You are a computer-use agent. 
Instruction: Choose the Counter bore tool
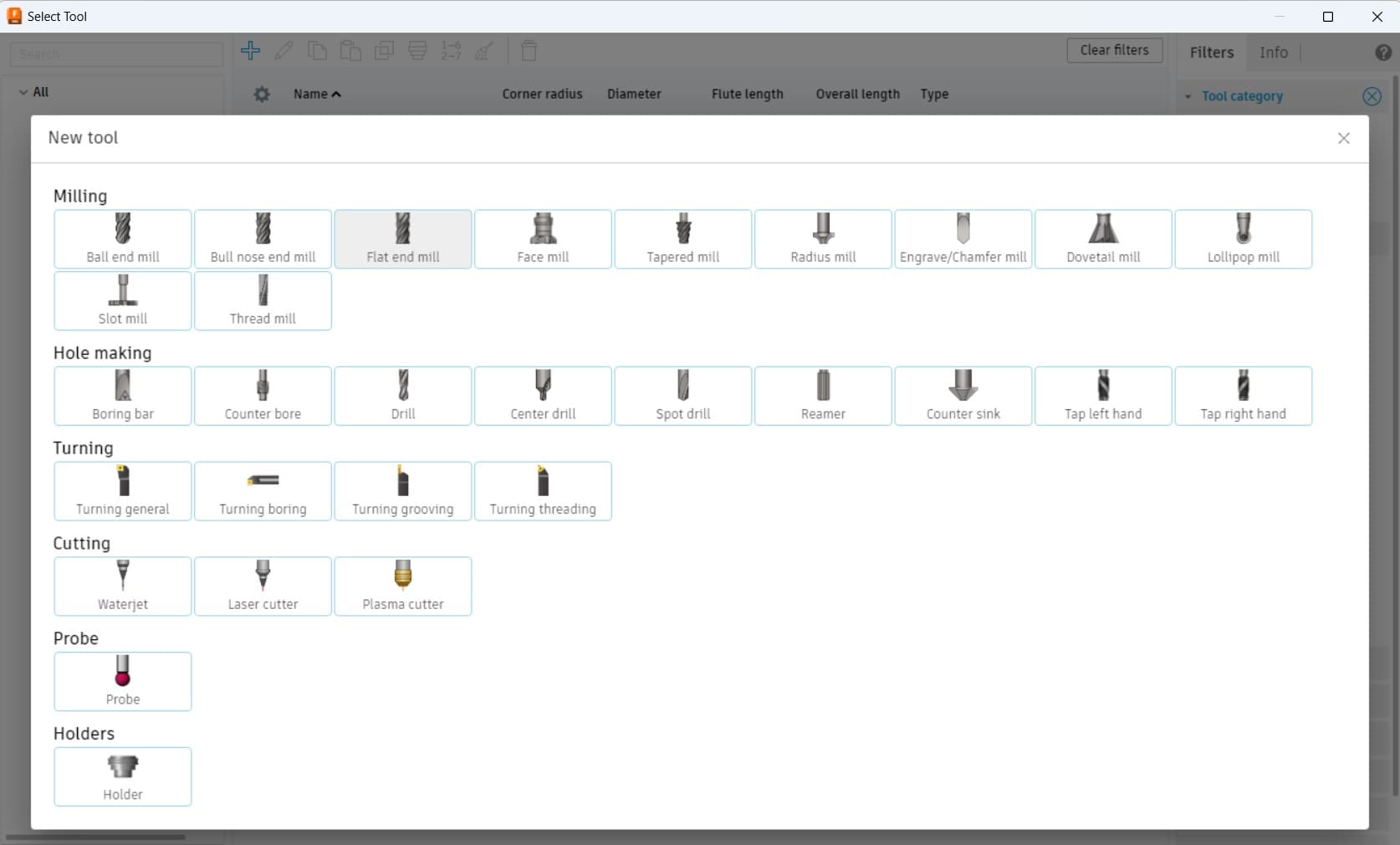tap(263, 397)
